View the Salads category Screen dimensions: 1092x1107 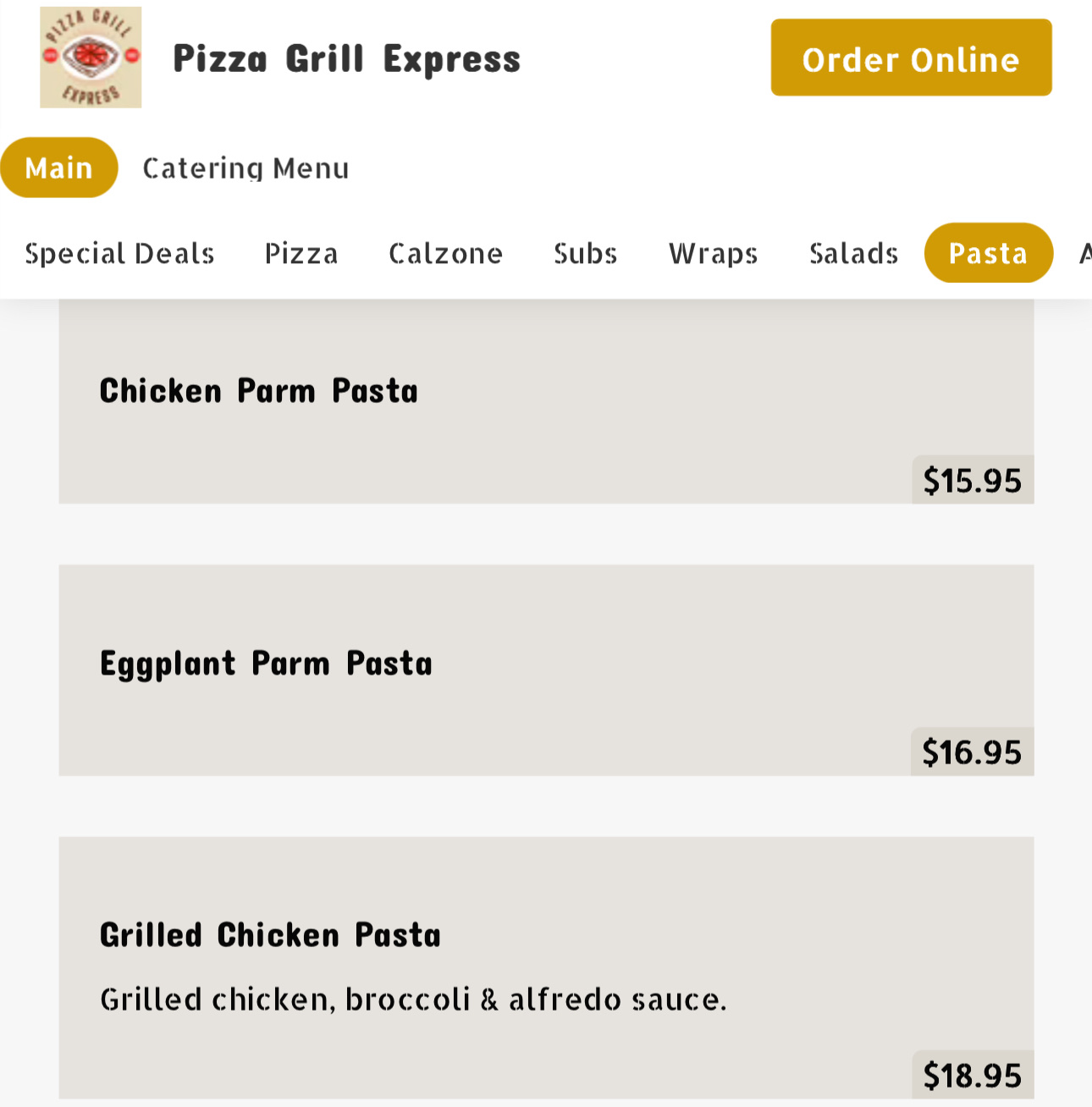pos(853,253)
